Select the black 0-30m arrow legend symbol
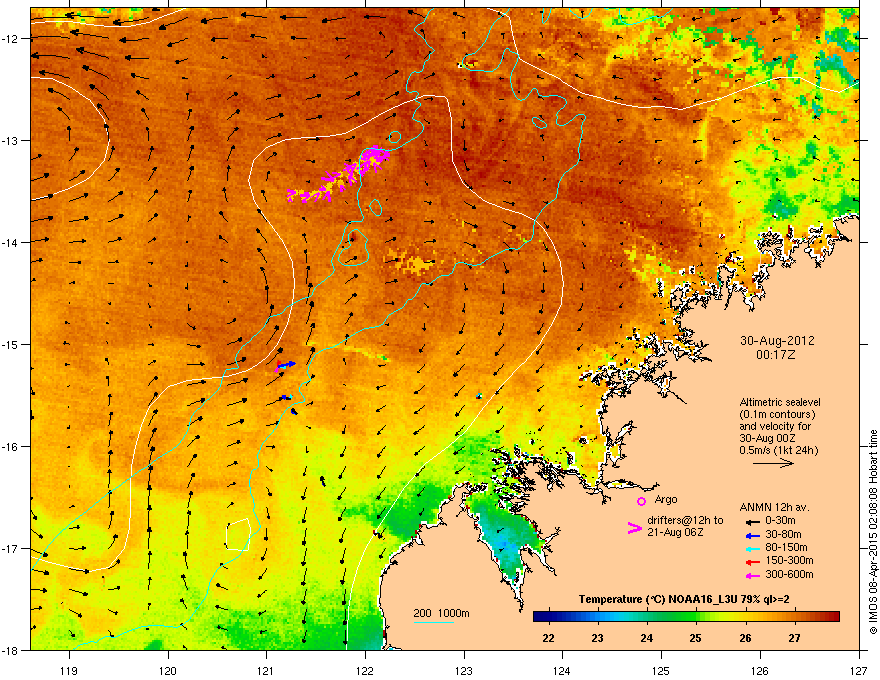 752,522
